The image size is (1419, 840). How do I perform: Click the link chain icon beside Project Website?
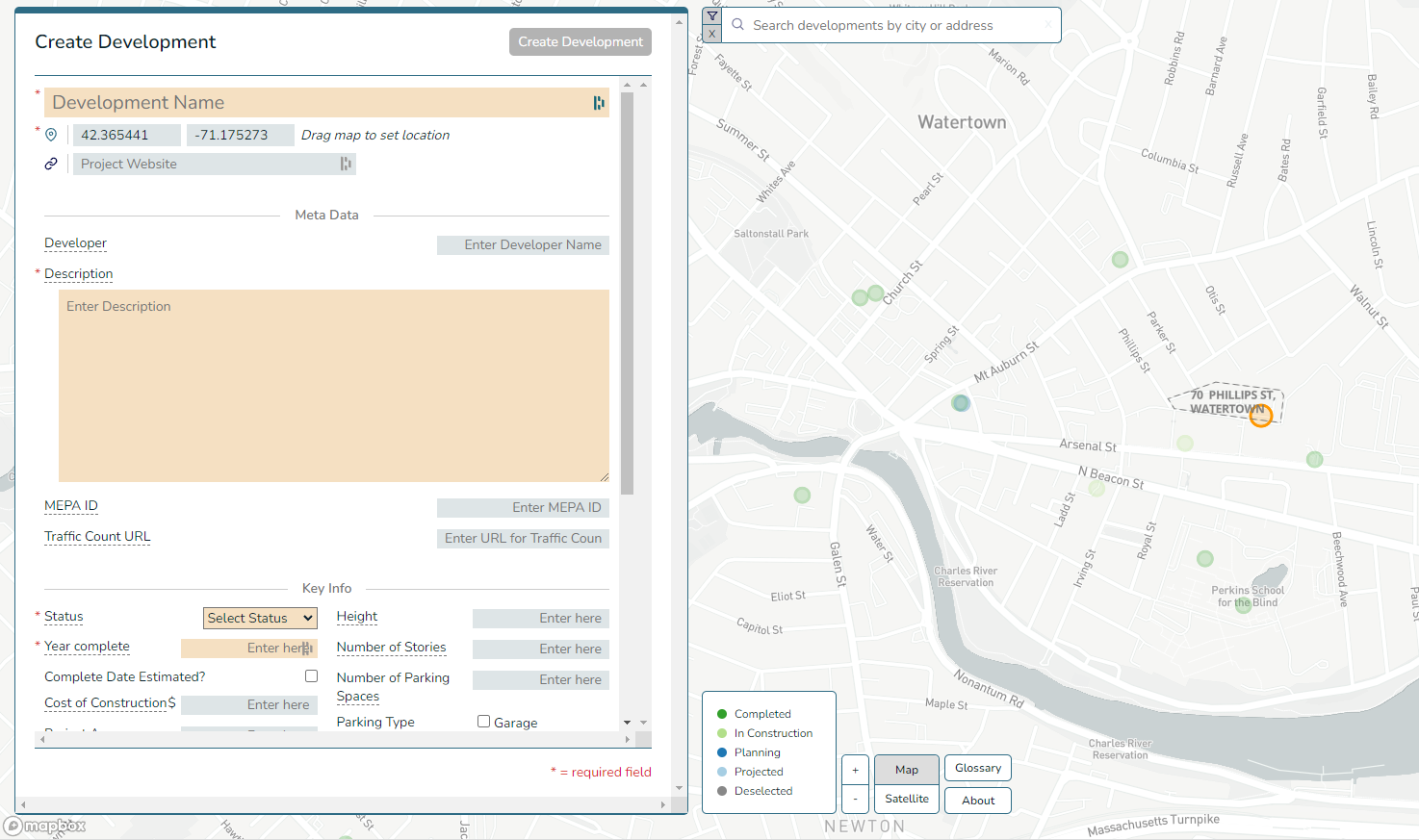coord(51,164)
